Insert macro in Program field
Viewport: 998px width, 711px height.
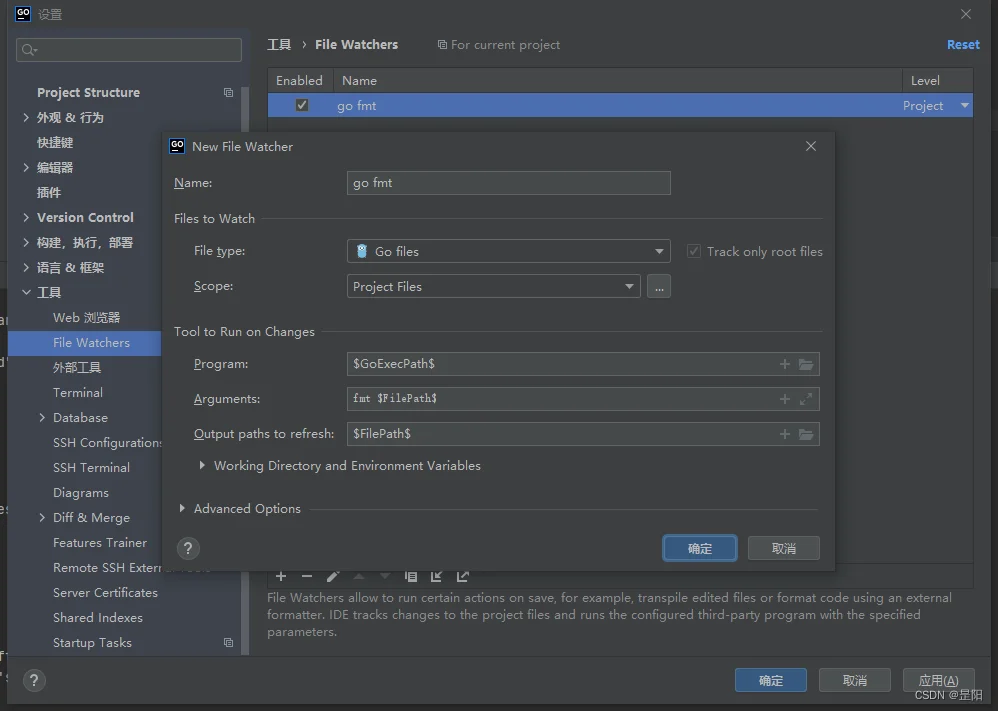click(785, 364)
